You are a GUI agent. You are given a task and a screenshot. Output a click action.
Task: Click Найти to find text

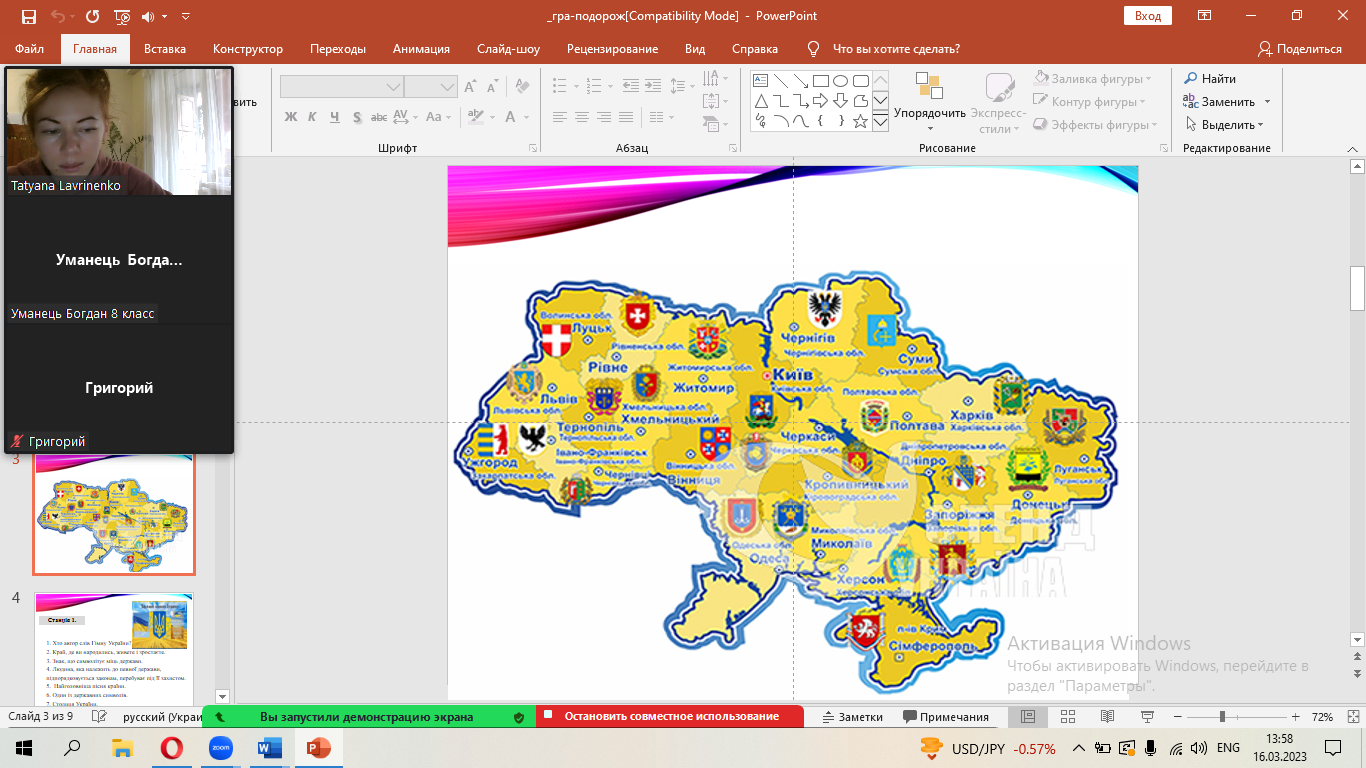pyautogui.click(x=1211, y=79)
